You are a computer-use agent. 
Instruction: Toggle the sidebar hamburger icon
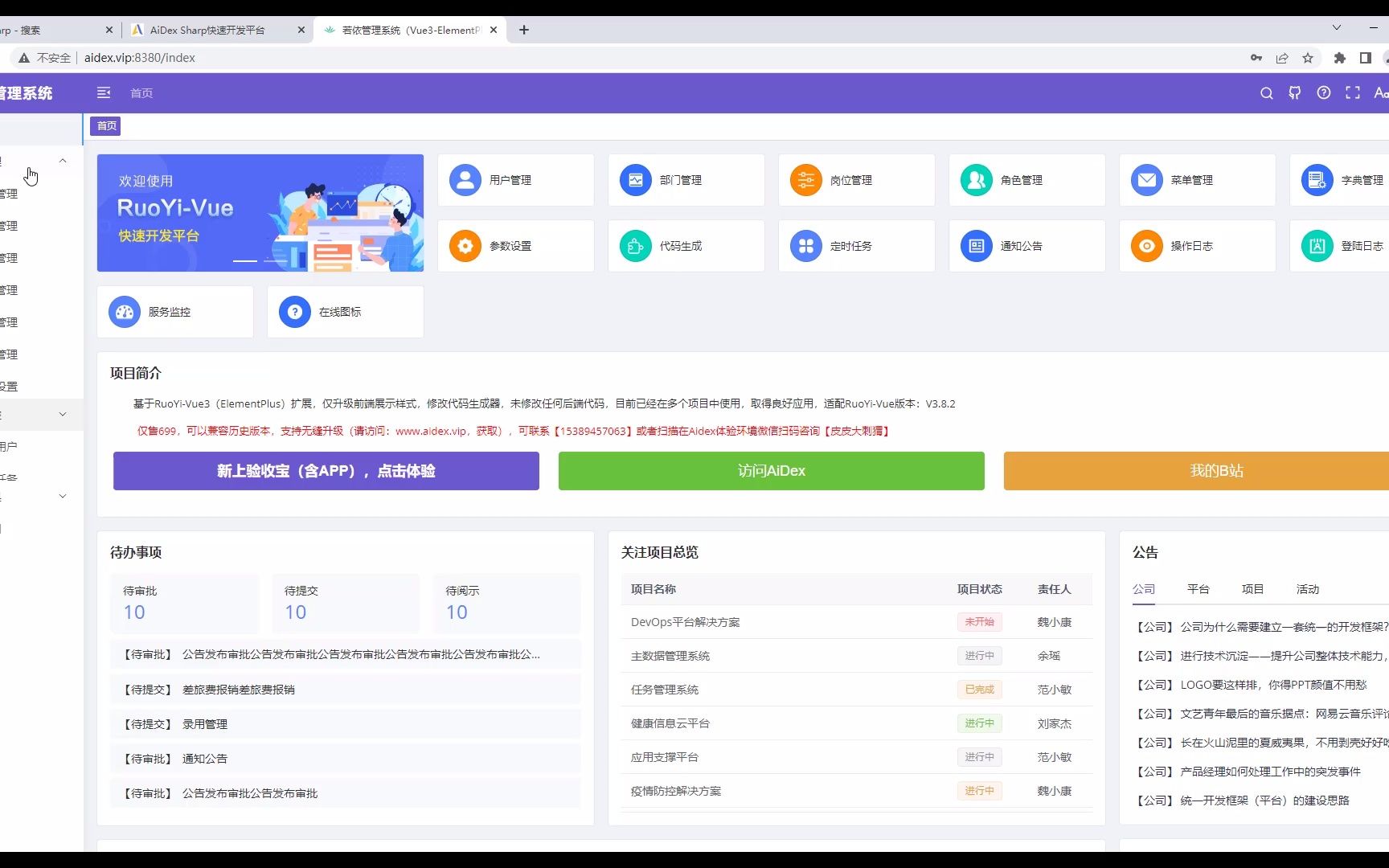(104, 93)
